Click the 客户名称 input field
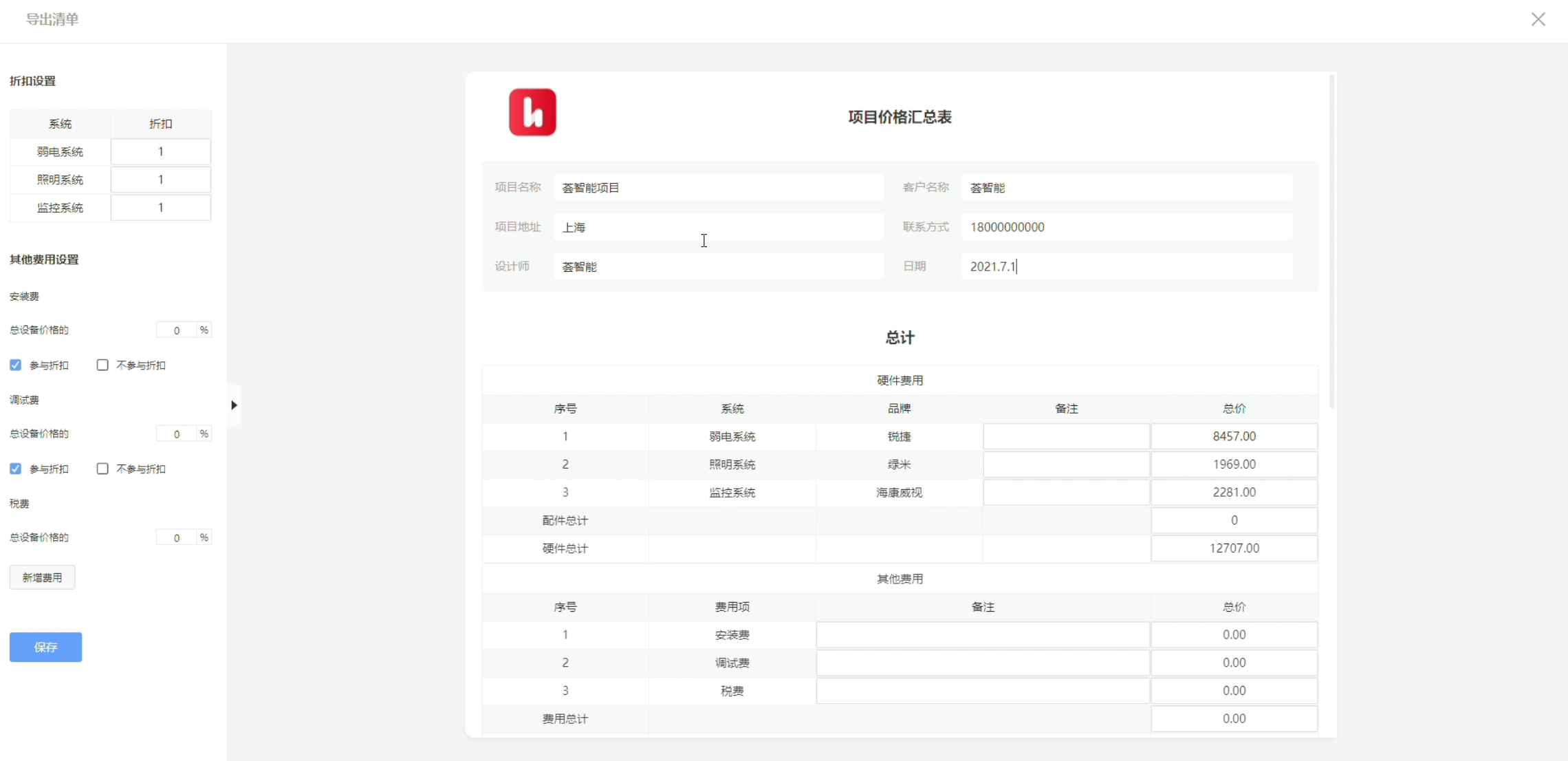The height and width of the screenshot is (761, 1568). (x=1126, y=188)
